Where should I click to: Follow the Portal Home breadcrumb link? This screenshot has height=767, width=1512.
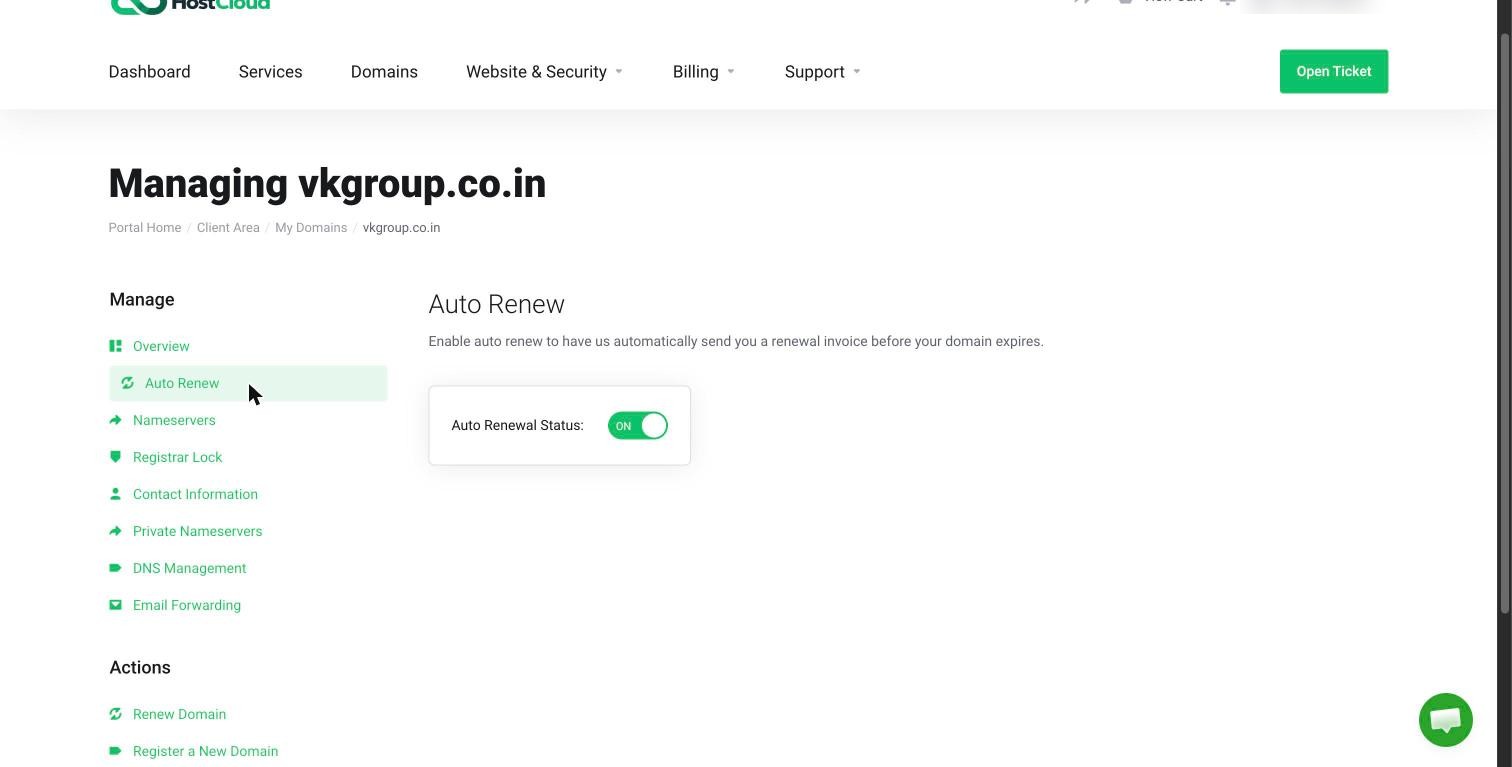[145, 228]
